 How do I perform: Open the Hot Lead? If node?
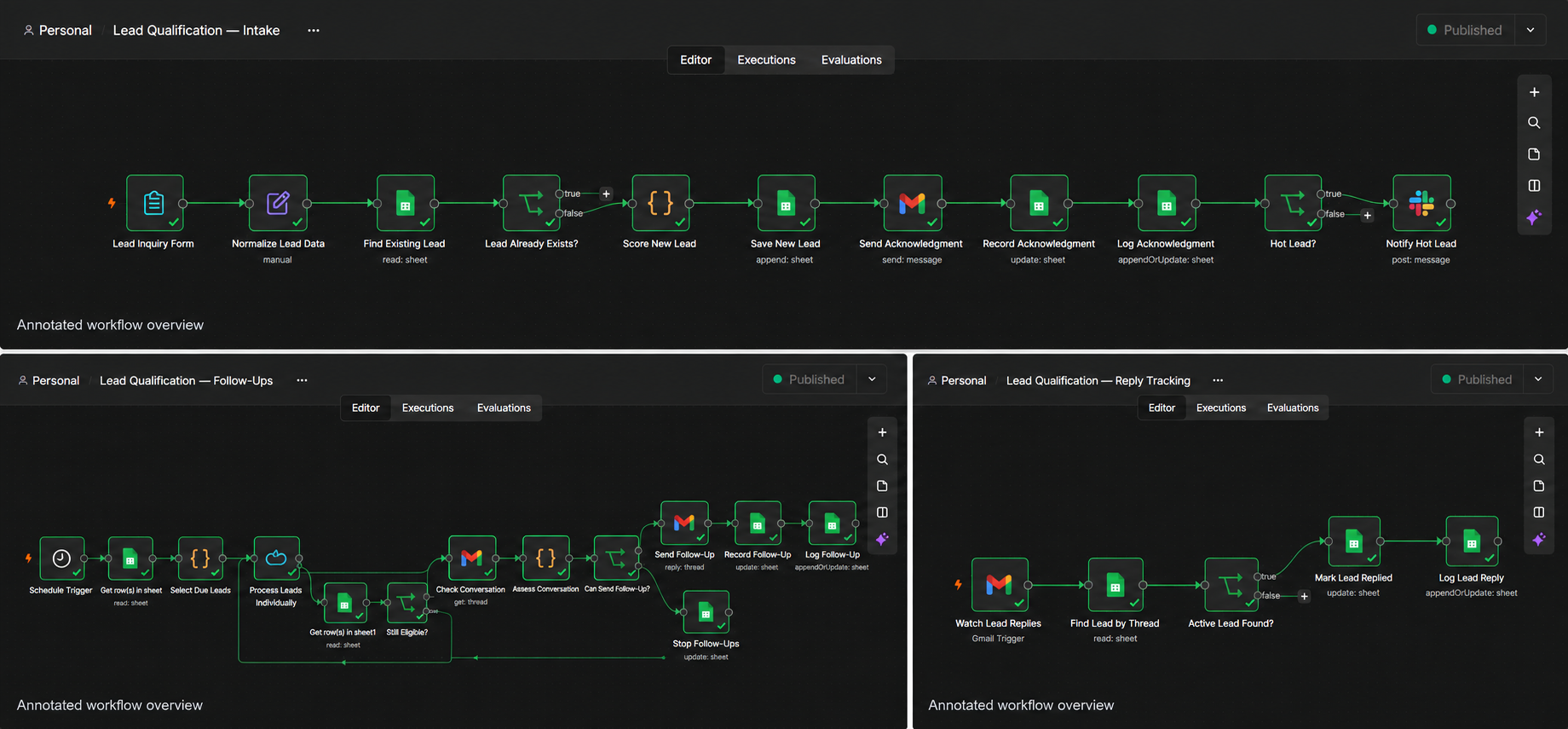tap(1293, 203)
